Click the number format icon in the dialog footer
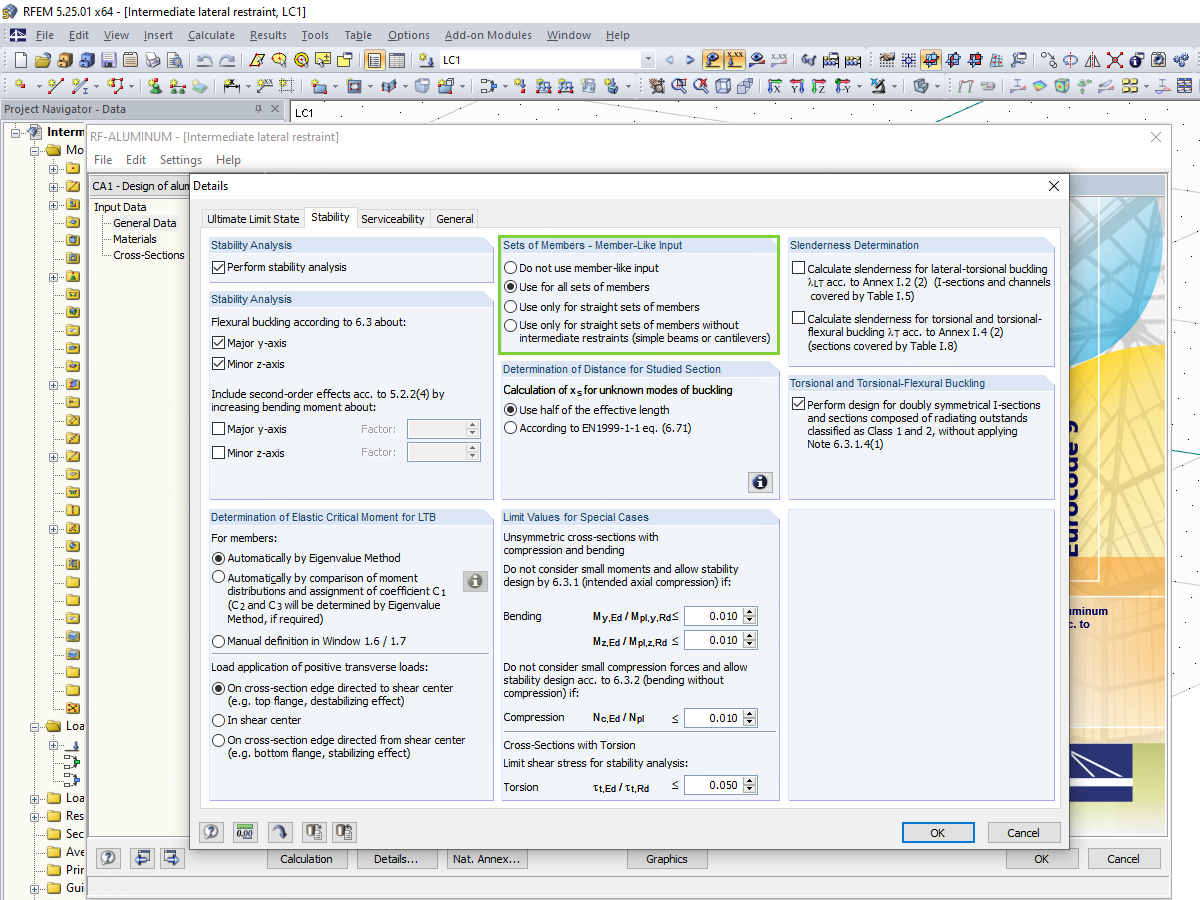Image resolution: width=1200 pixels, height=900 pixels. pyautogui.click(x=244, y=832)
